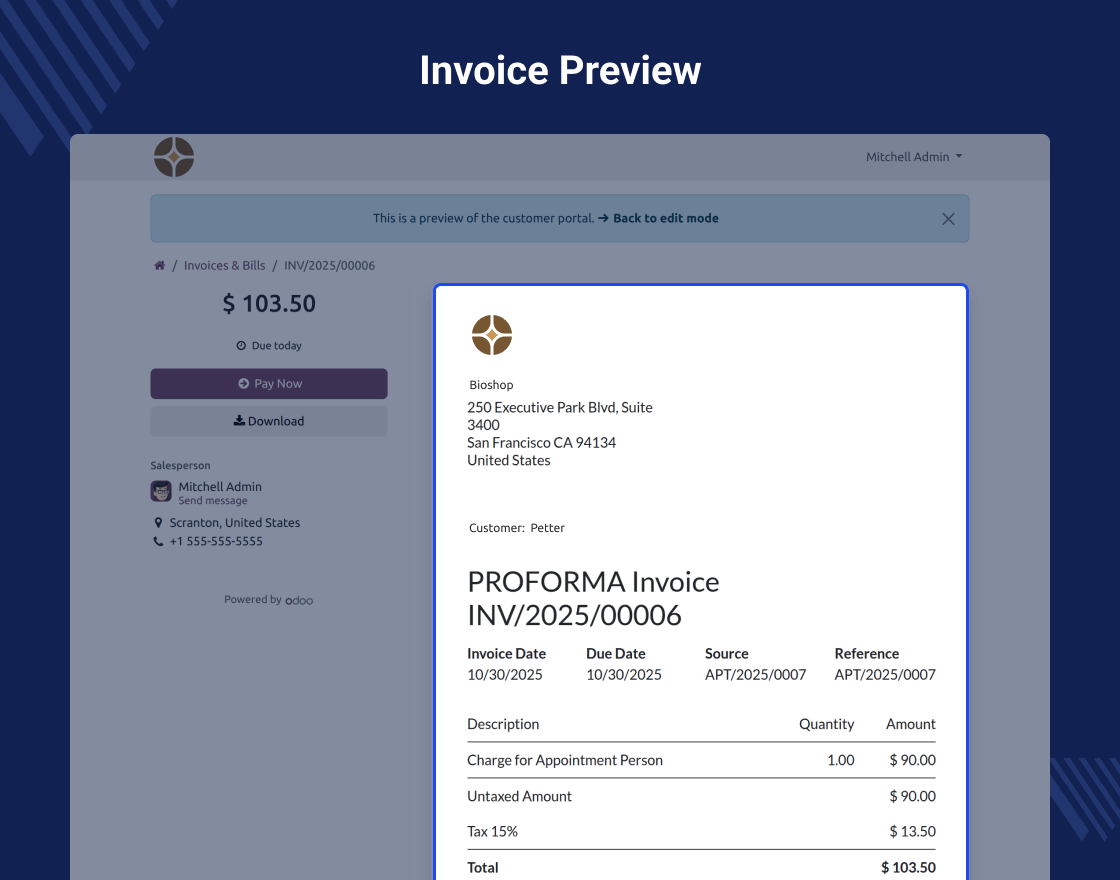Close the customer portal preview banner
1120x880 pixels.
click(948, 219)
